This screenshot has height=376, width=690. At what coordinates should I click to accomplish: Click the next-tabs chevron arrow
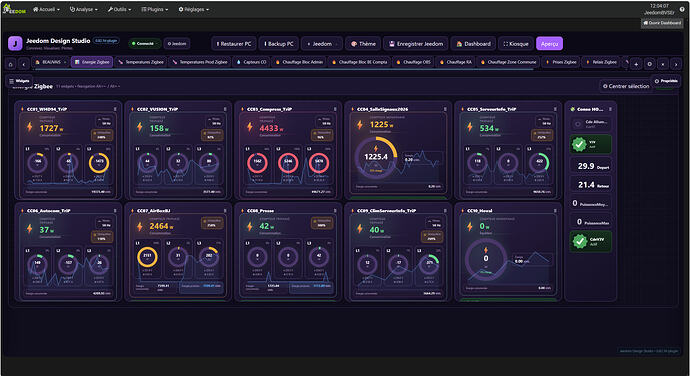(x=676, y=64)
